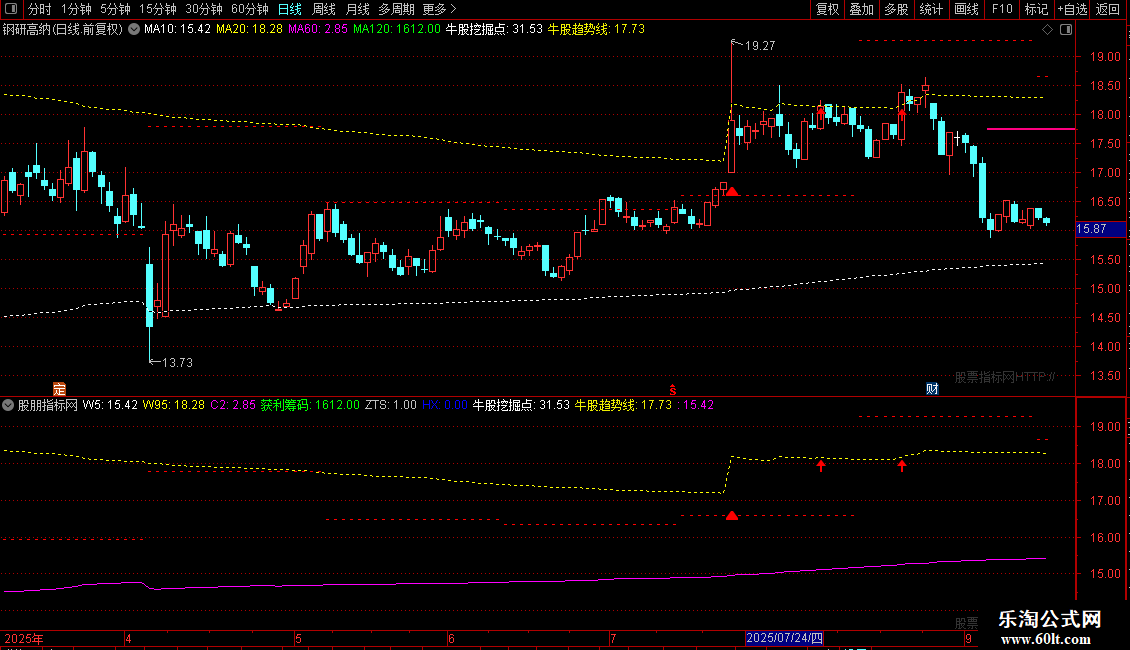Click 牛股挖掘点: 31.53 in main chart header
This screenshot has width=1130, height=650.
click(x=494, y=30)
